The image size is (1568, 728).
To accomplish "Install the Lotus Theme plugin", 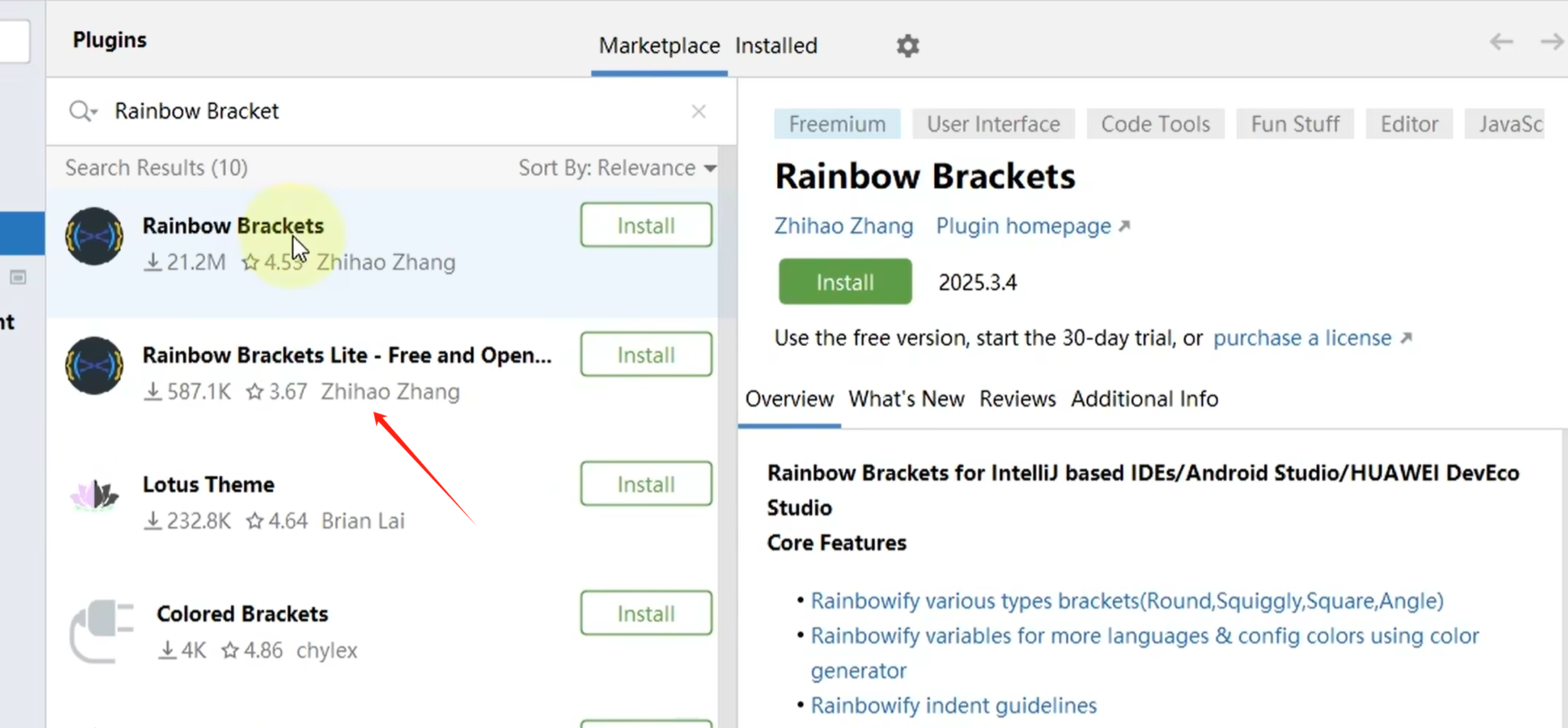I will tap(646, 484).
